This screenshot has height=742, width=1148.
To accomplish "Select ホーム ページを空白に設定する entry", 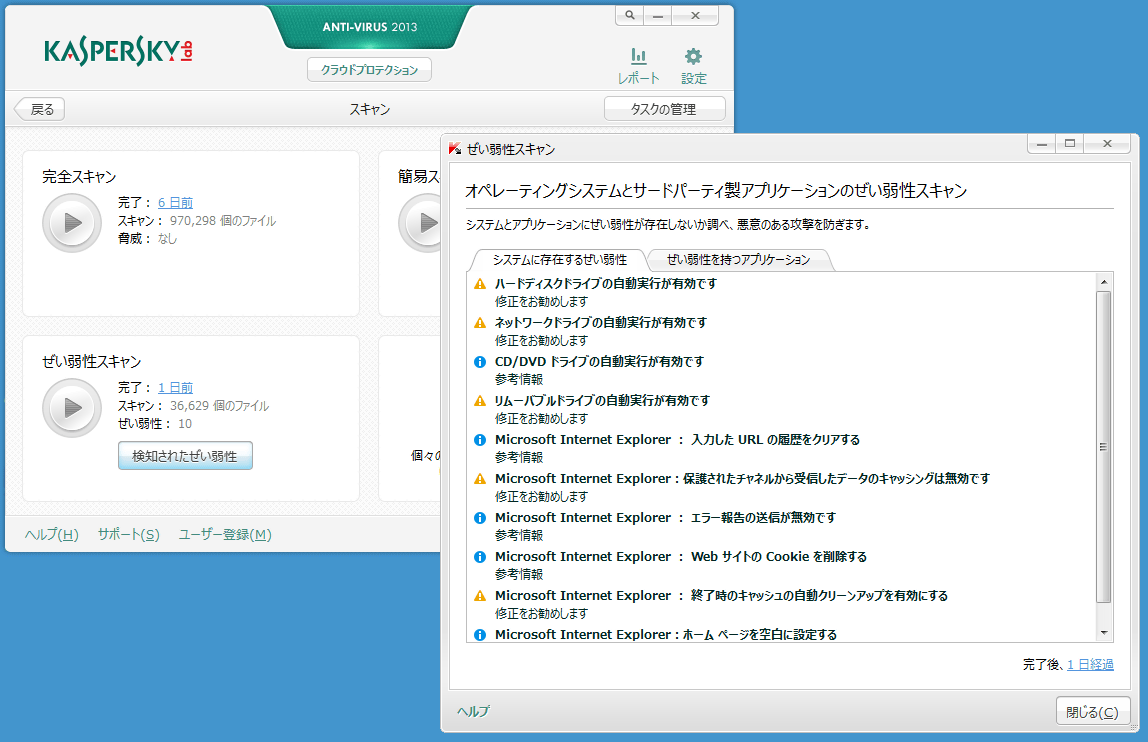I will [x=666, y=634].
